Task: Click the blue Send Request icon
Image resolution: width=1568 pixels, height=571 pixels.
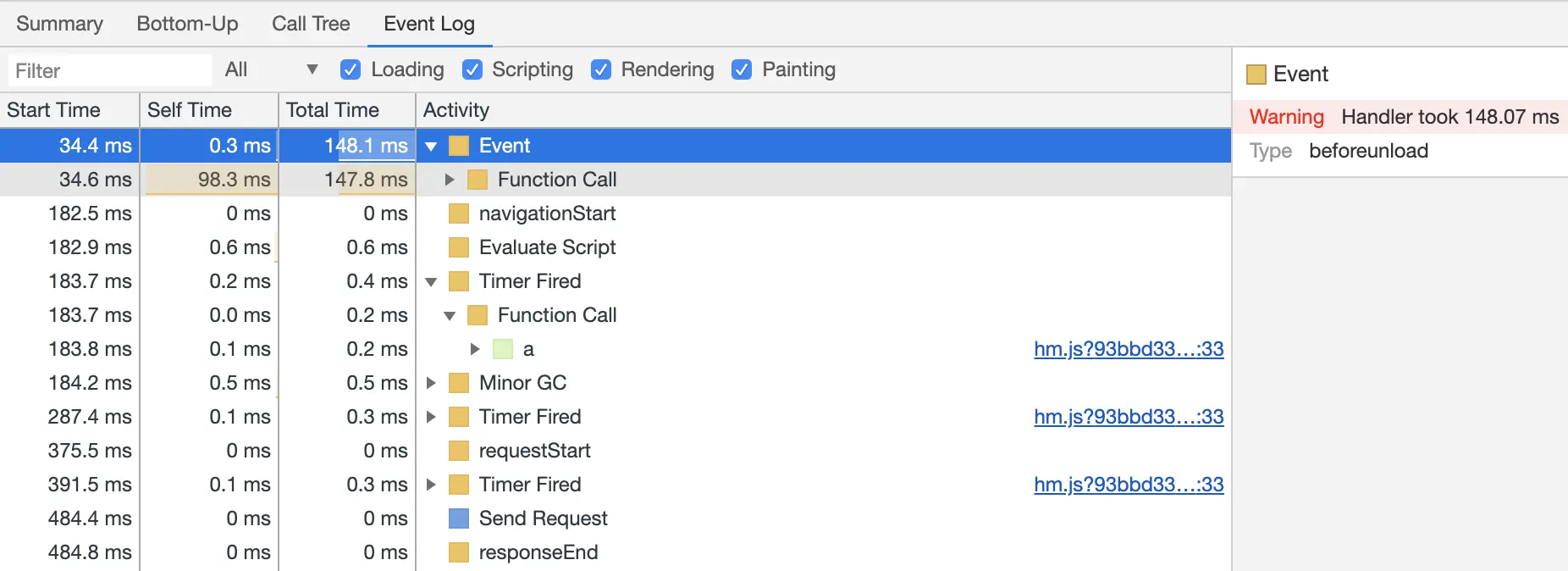Action: point(459,518)
